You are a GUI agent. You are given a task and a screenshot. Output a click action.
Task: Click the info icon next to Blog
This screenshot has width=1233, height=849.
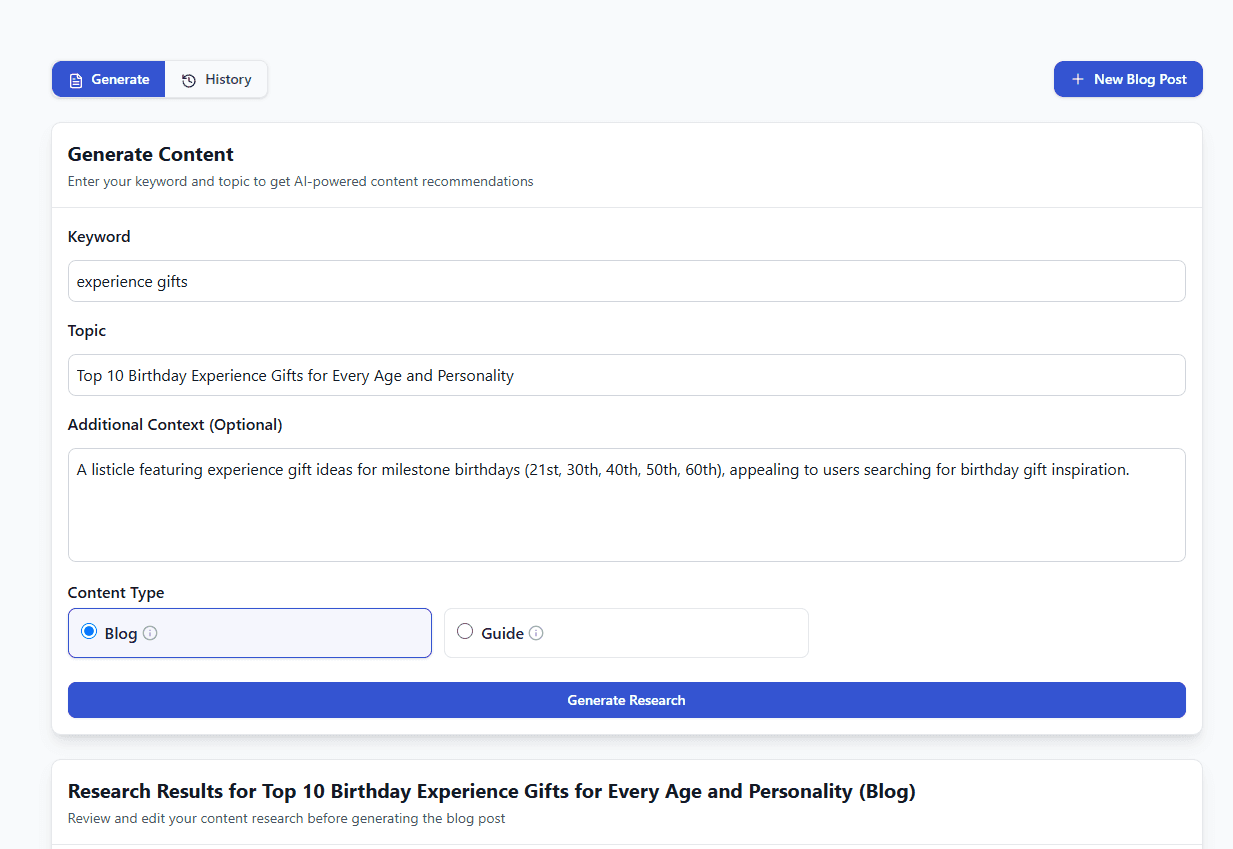150,633
